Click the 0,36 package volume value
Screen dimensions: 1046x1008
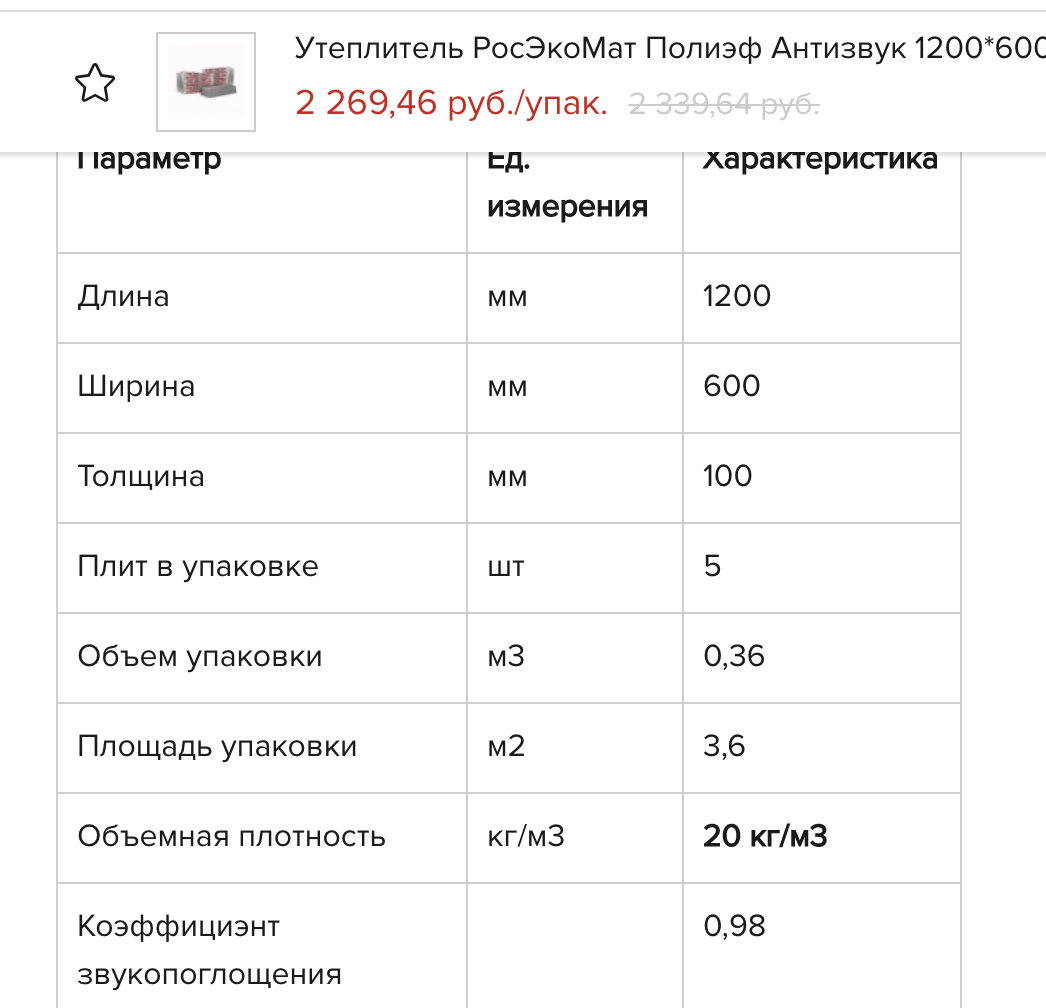click(x=734, y=656)
